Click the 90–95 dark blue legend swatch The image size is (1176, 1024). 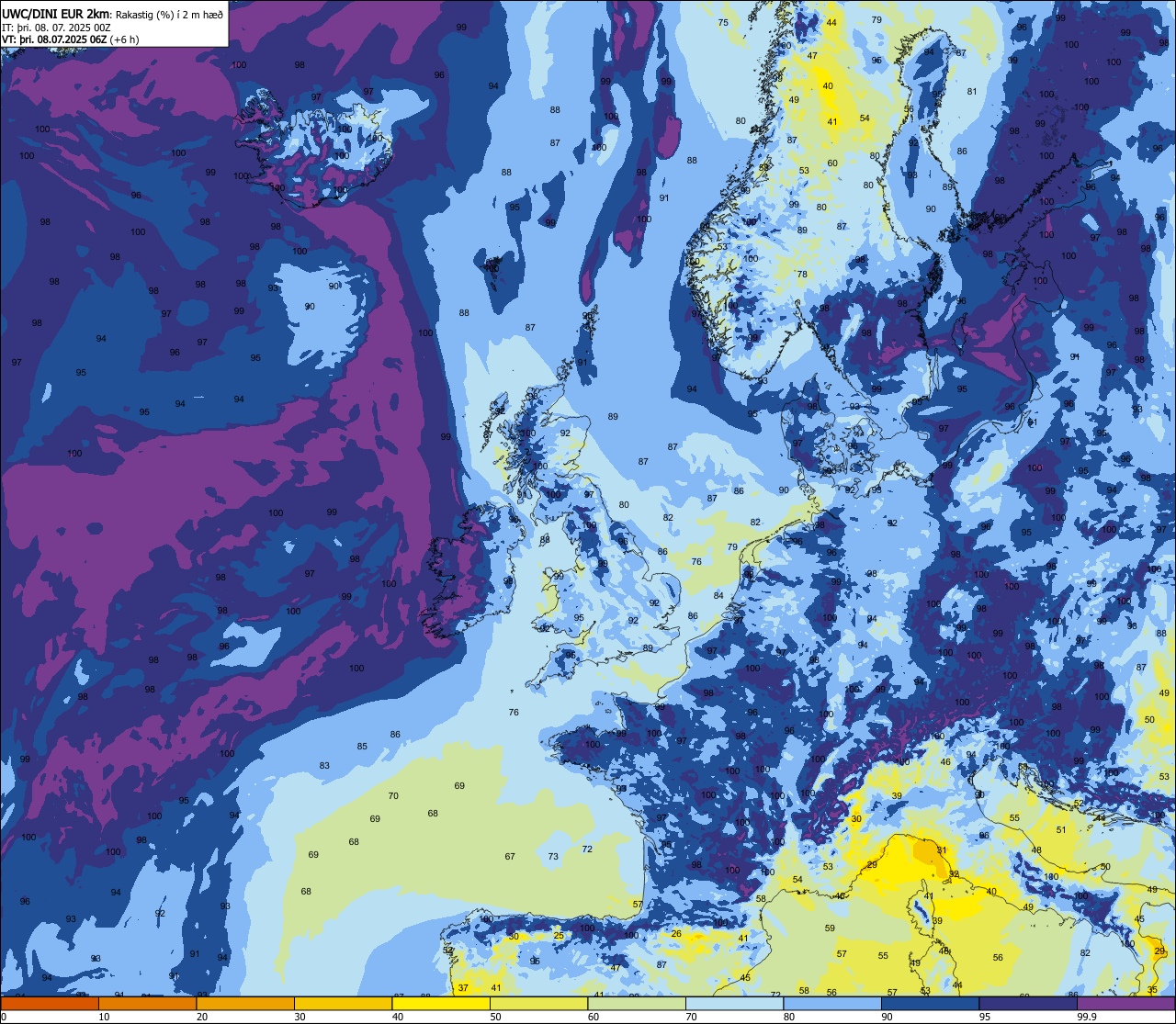coord(930,1003)
